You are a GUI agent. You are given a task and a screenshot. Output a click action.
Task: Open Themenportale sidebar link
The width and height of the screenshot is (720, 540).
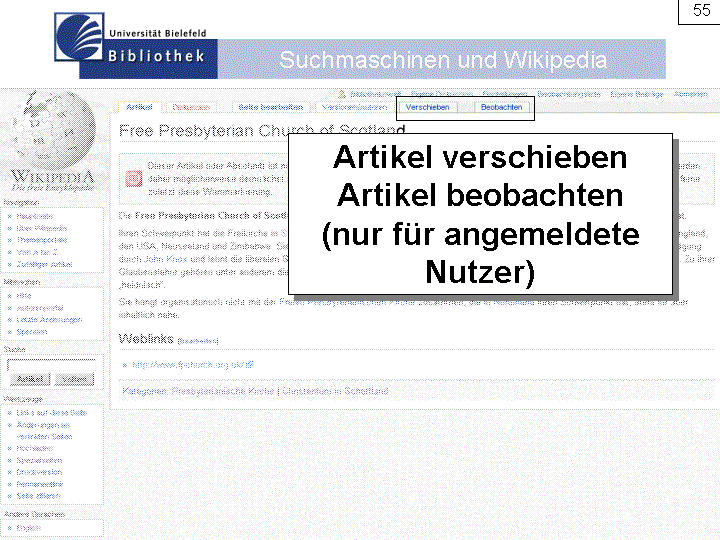42,240
